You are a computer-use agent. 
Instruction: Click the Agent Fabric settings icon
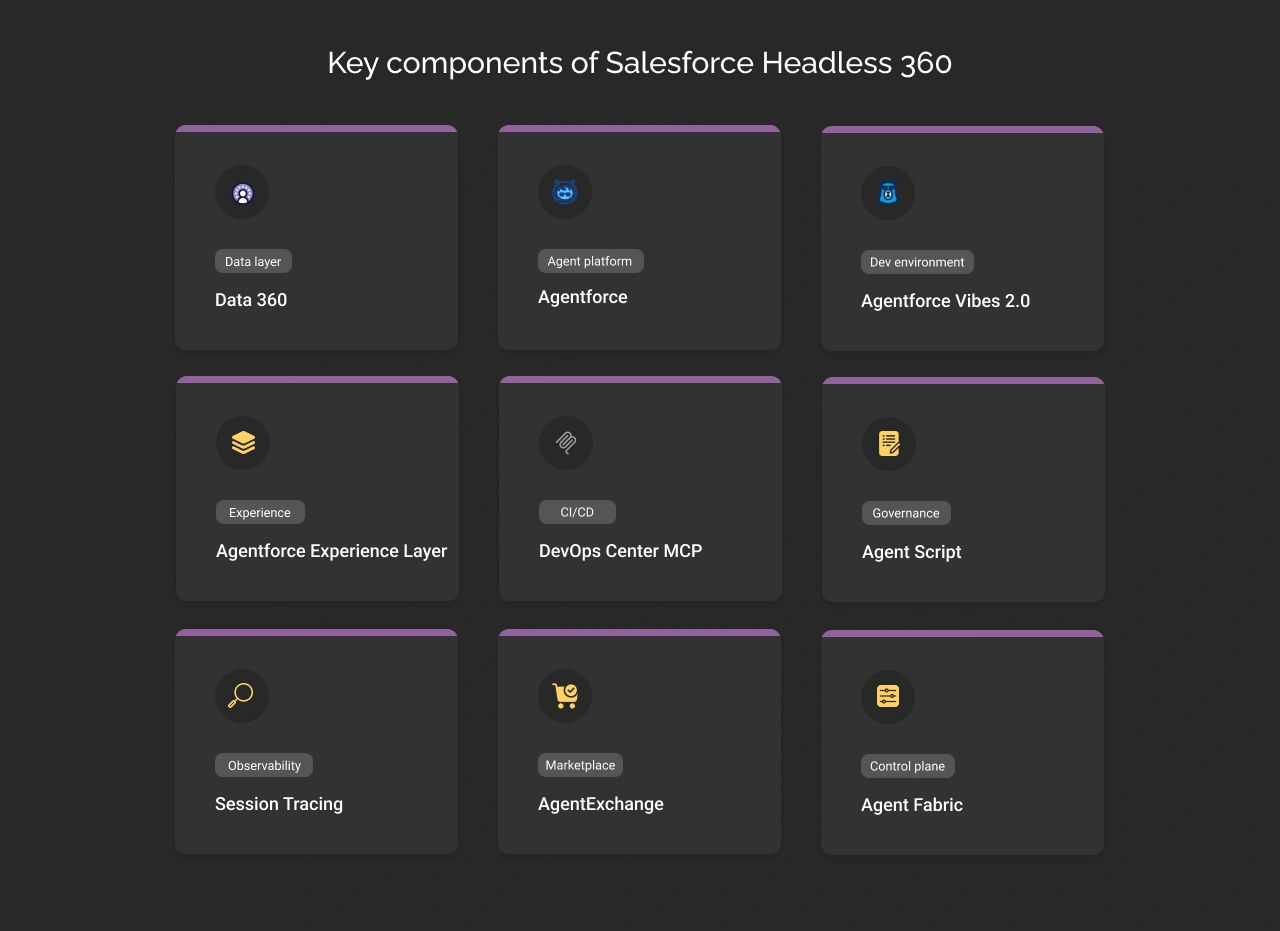click(x=888, y=697)
